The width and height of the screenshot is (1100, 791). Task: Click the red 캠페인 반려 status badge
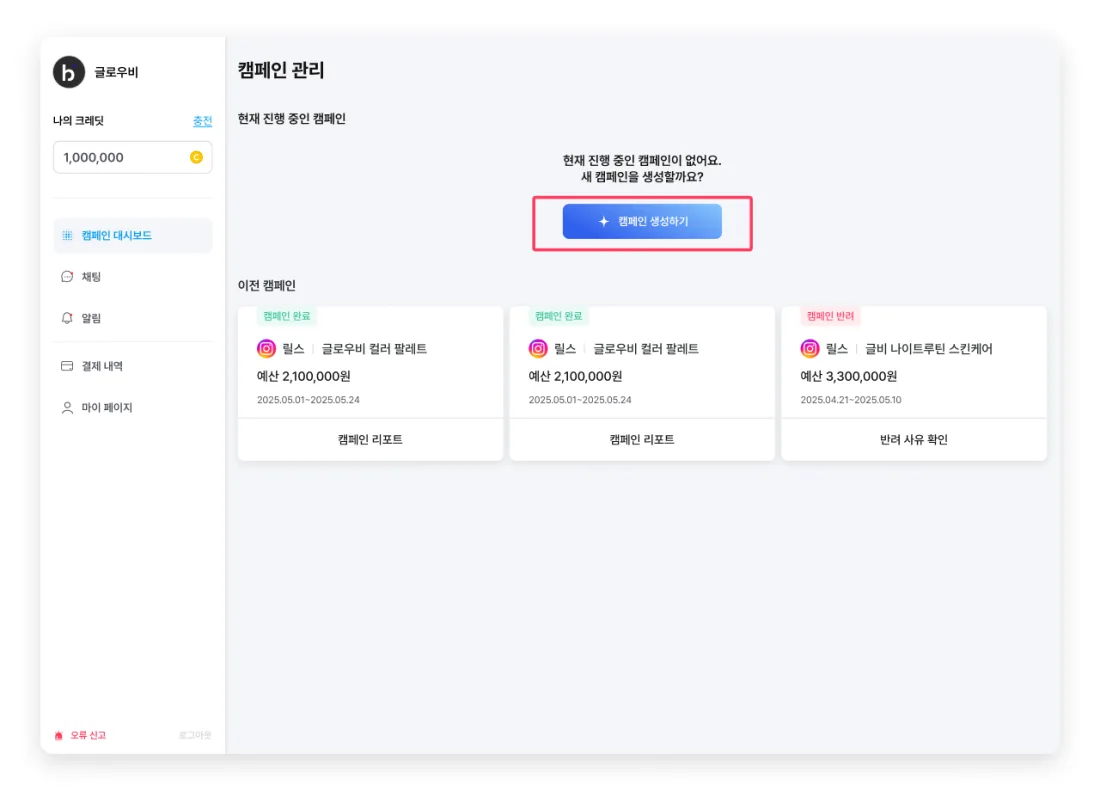coord(831,316)
